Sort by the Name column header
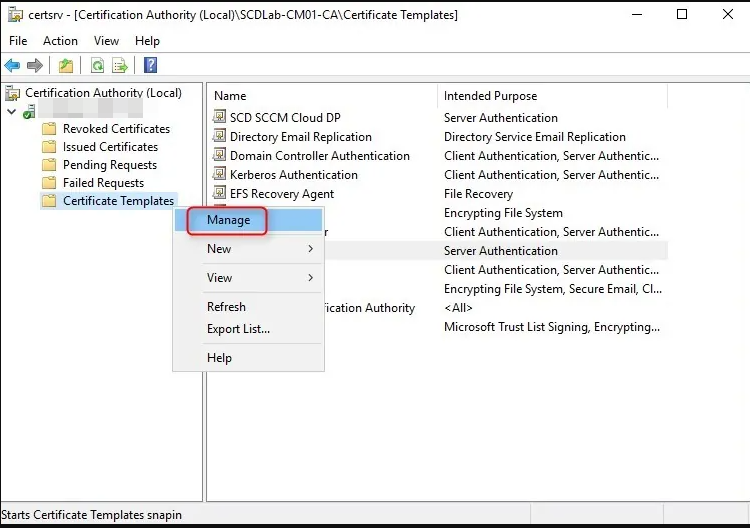This screenshot has width=750, height=528. point(230,96)
